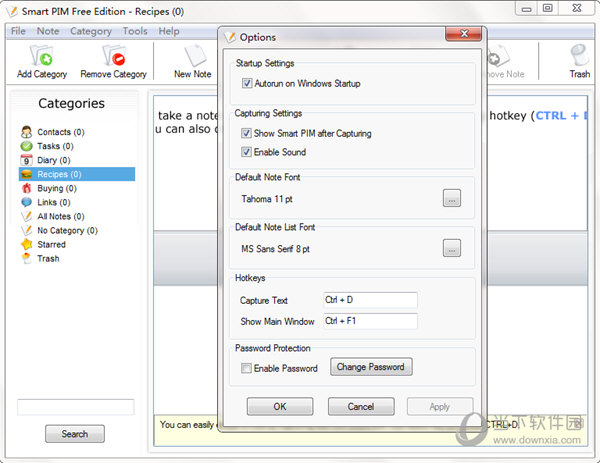Image resolution: width=600 pixels, height=463 pixels.
Task: Open font picker for Default Note Font
Action: point(452,198)
